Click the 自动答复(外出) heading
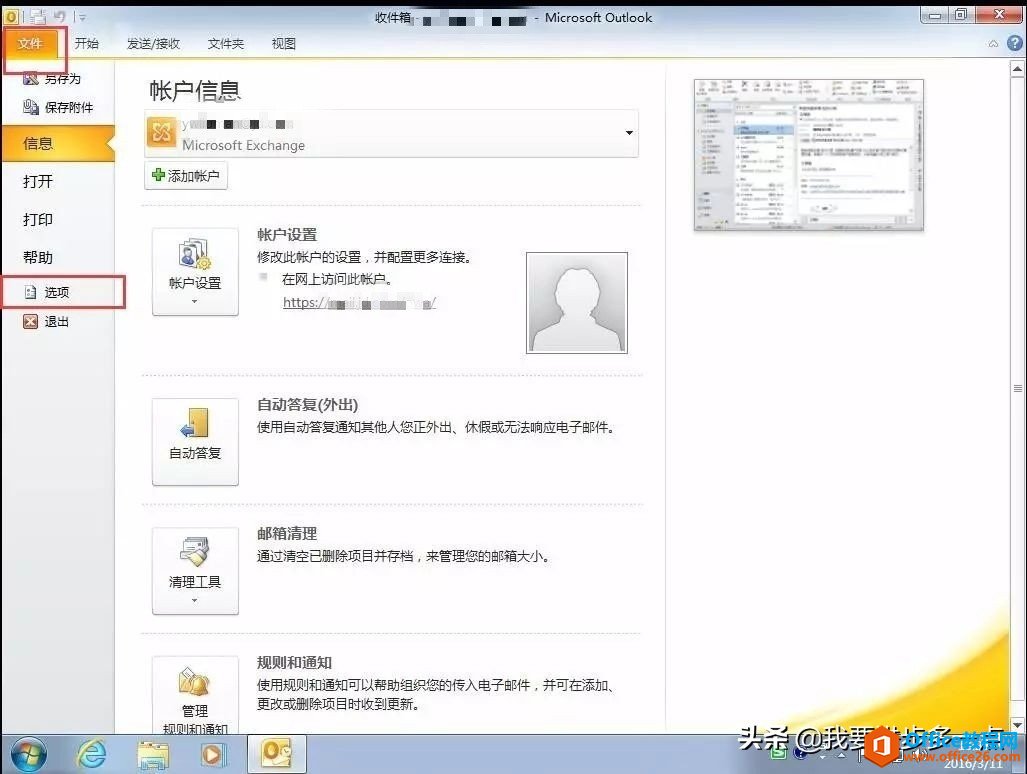The width and height of the screenshot is (1027, 774). pyautogui.click(x=307, y=405)
